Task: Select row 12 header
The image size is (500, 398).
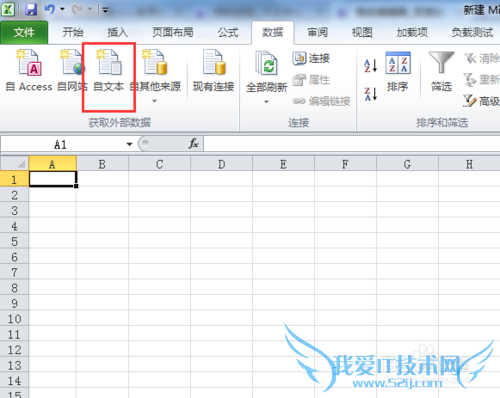Action: pyautogui.click(x=14, y=350)
